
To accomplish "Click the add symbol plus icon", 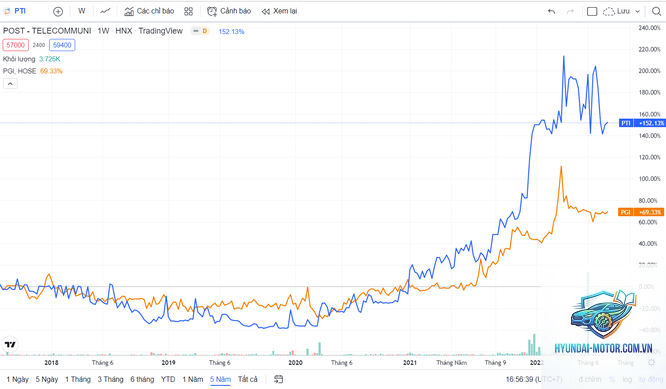I will (x=58, y=11).
